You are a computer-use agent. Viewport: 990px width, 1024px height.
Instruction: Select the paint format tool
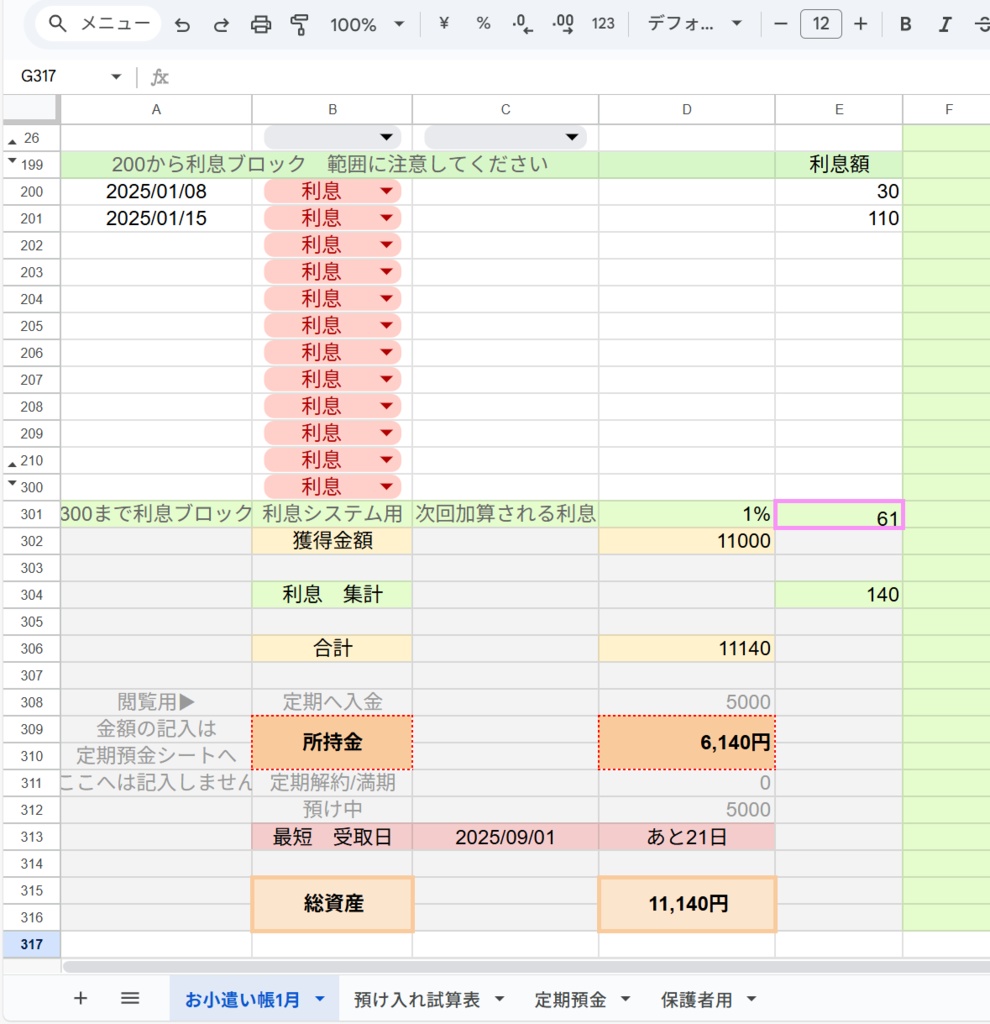coord(302,24)
